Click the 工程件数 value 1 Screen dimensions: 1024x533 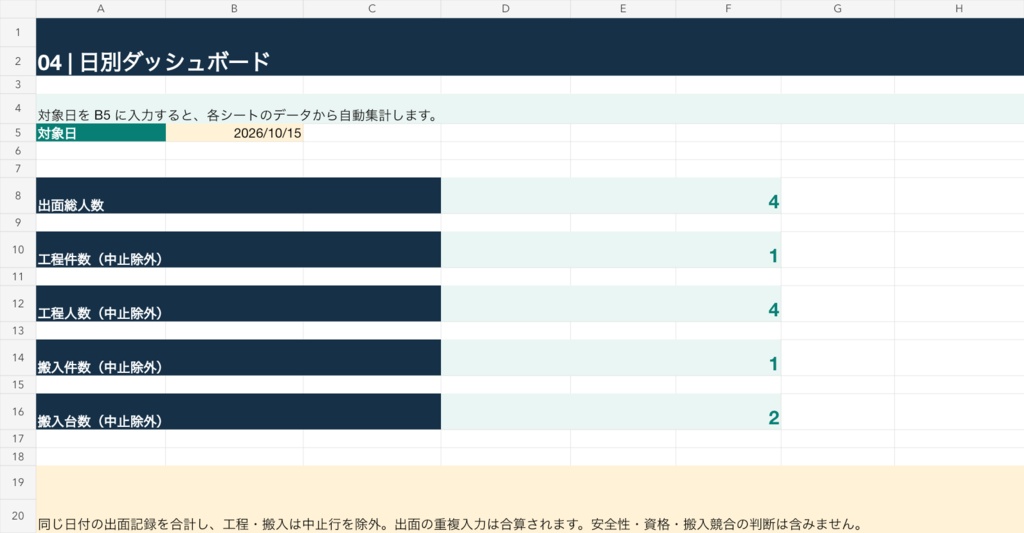point(611,250)
